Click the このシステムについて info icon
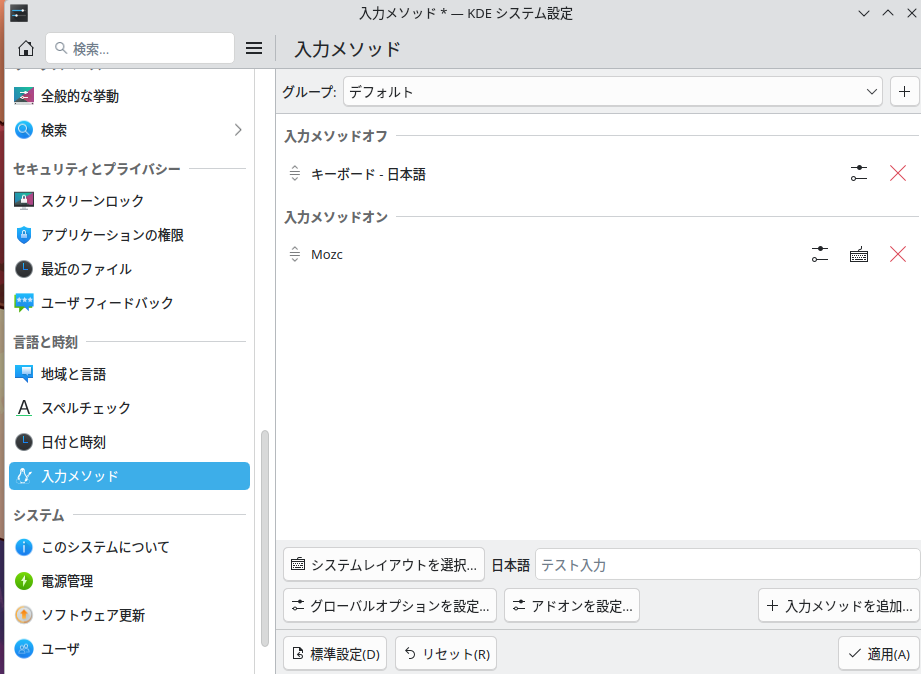This screenshot has height=674, width=921. [x=23, y=547]
